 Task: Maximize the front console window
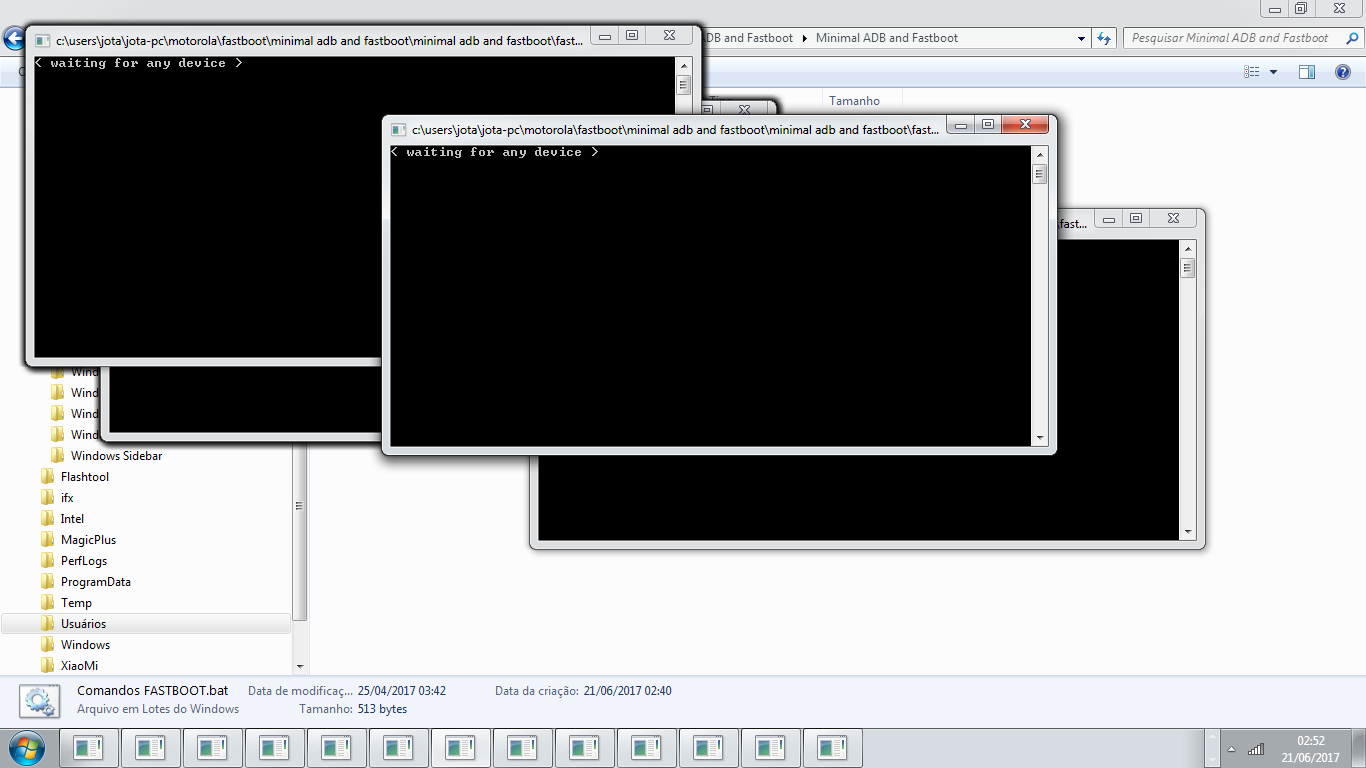pyautogui.click(x=988, y=125)
